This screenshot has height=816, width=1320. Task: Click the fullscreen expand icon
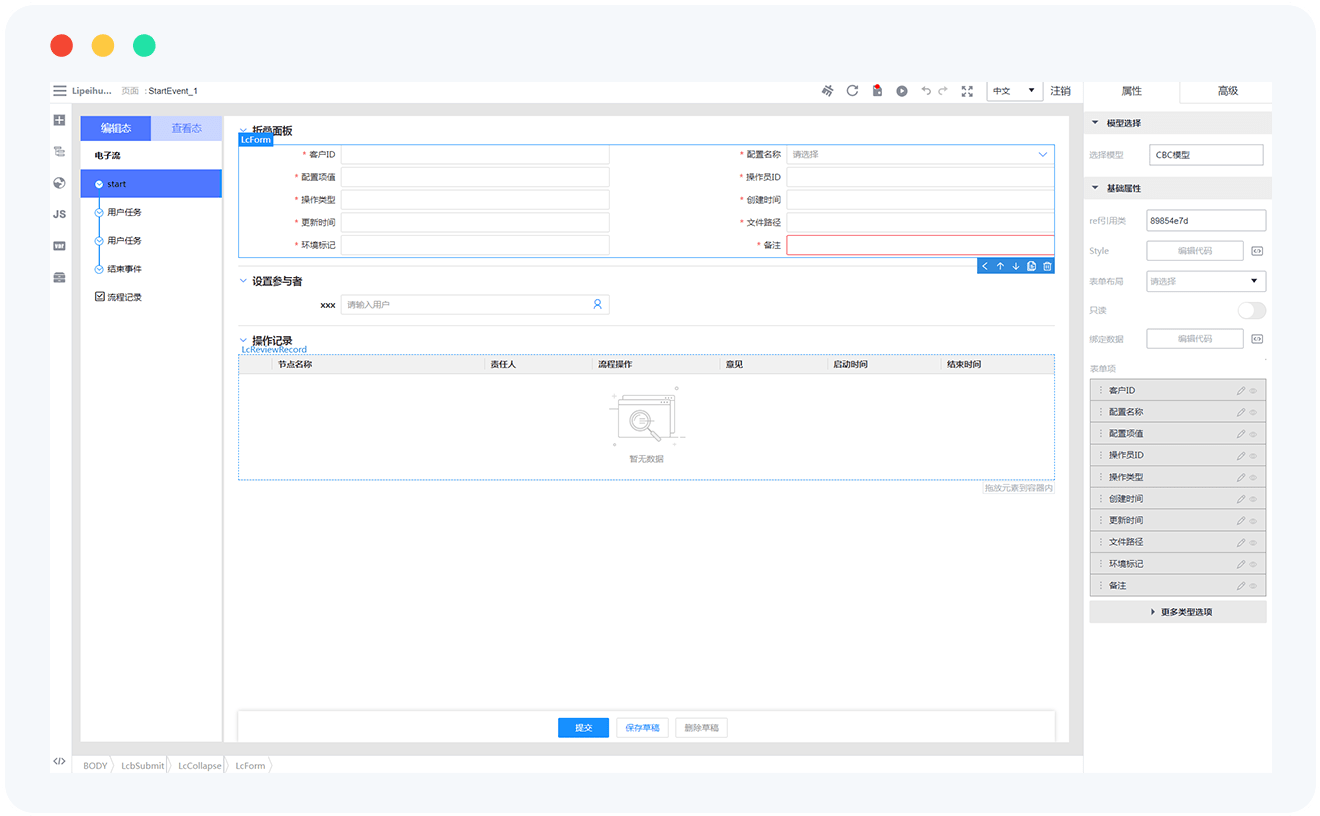point(967,91)
